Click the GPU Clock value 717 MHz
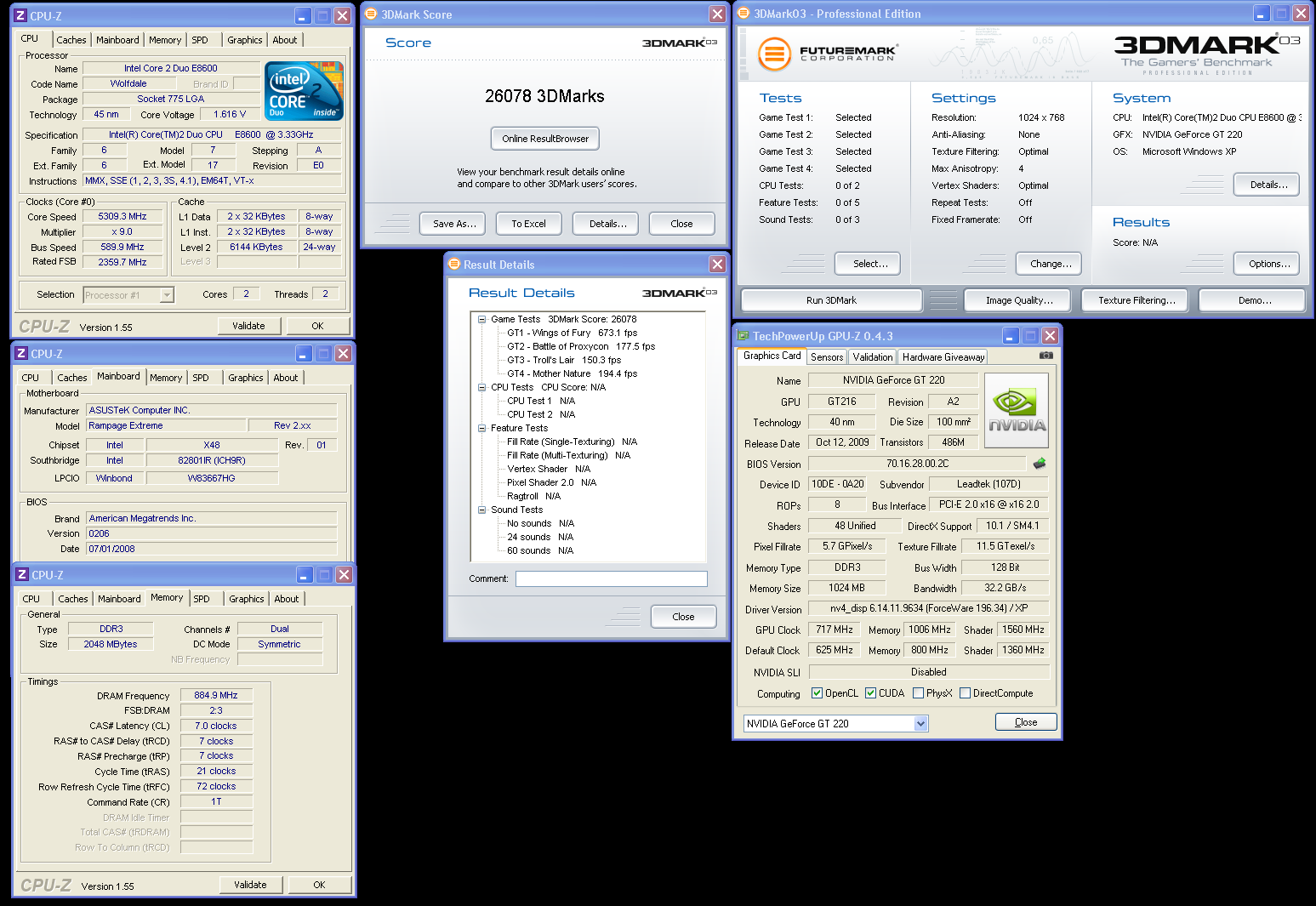 [834, 630]
